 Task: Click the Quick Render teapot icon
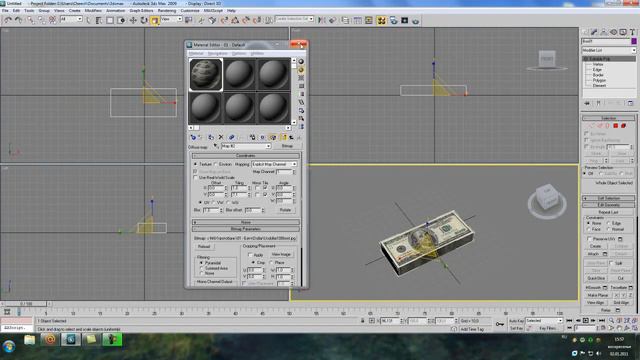(x=415, y=20)
